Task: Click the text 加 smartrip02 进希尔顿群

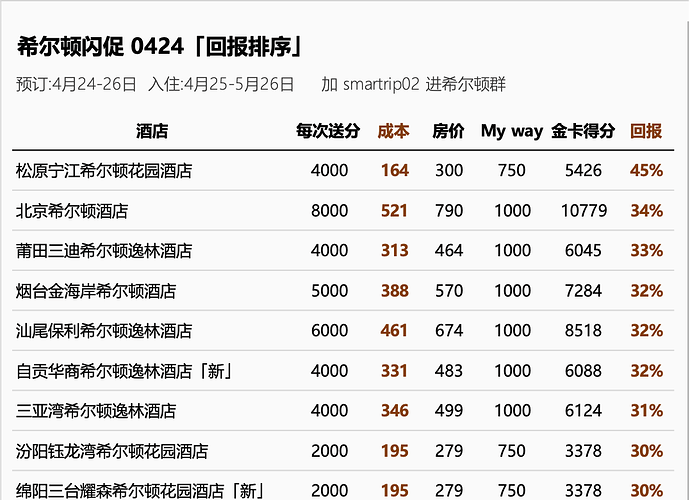Action: (x=413, y=84)
